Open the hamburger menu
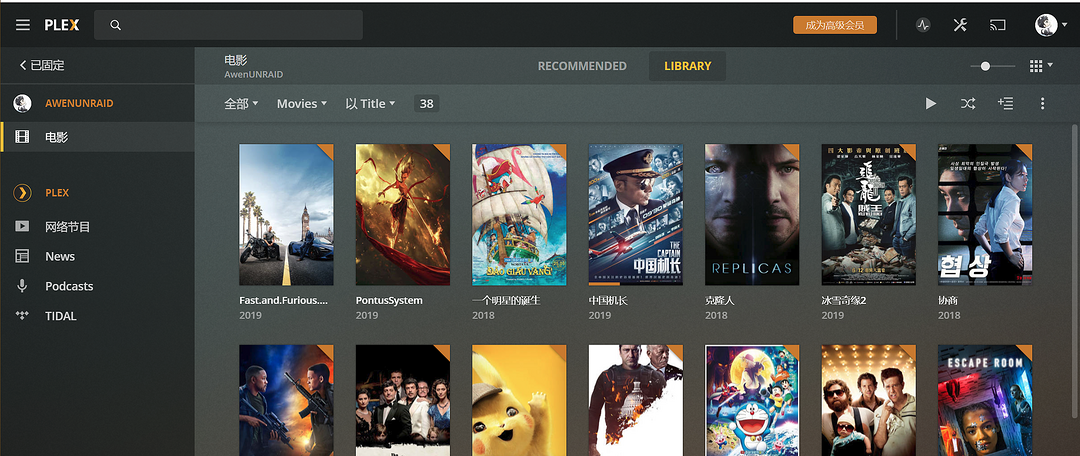The image size is (1080, 456). click(23, 25)
